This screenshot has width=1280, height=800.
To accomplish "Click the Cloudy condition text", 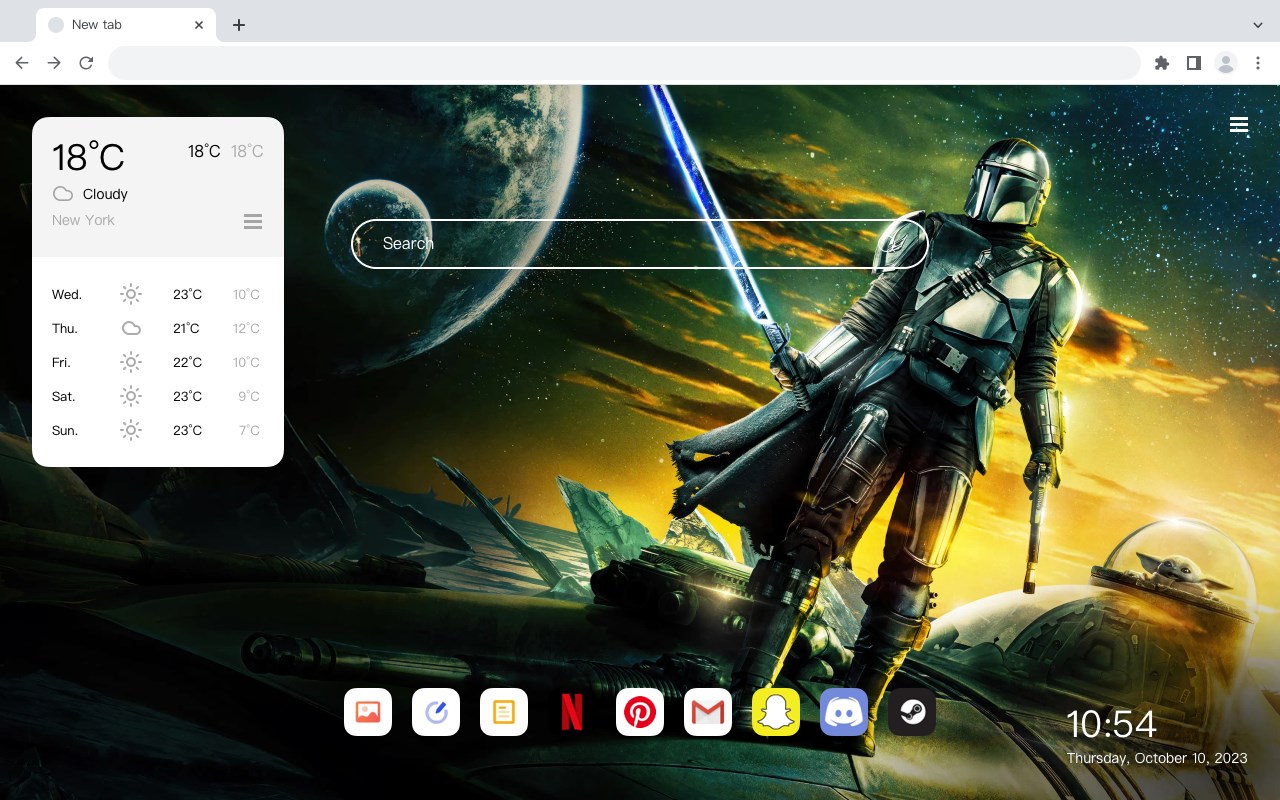I will click(105, 194).
